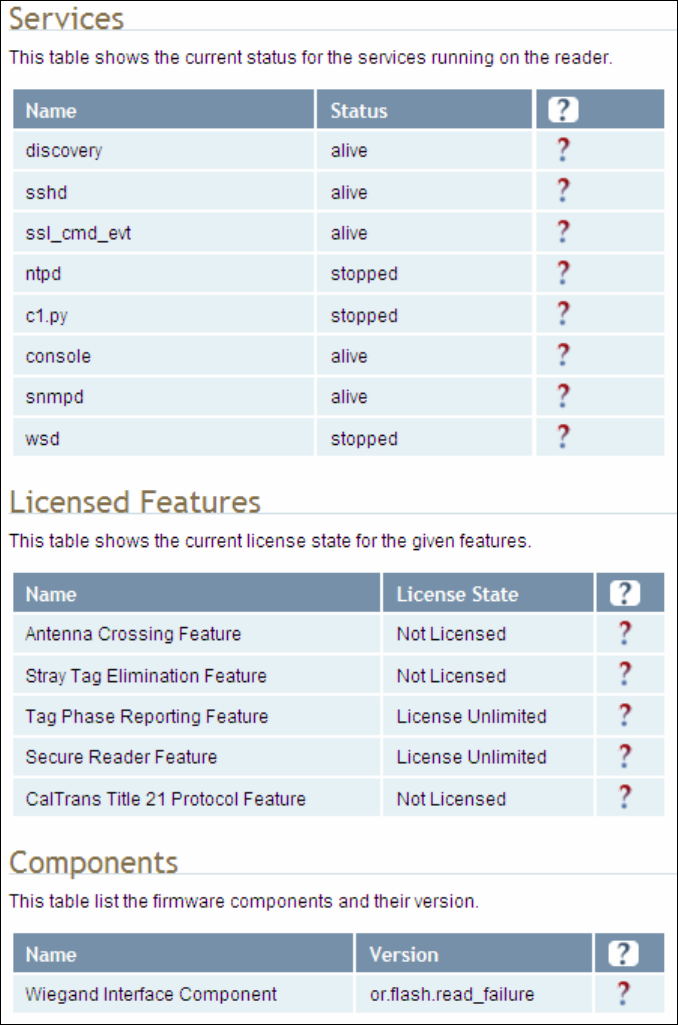Image resolution: width=678 pixels, height=1025 pixels.
Task: Select the ntpd service name
Action: (x=43, y=274)
